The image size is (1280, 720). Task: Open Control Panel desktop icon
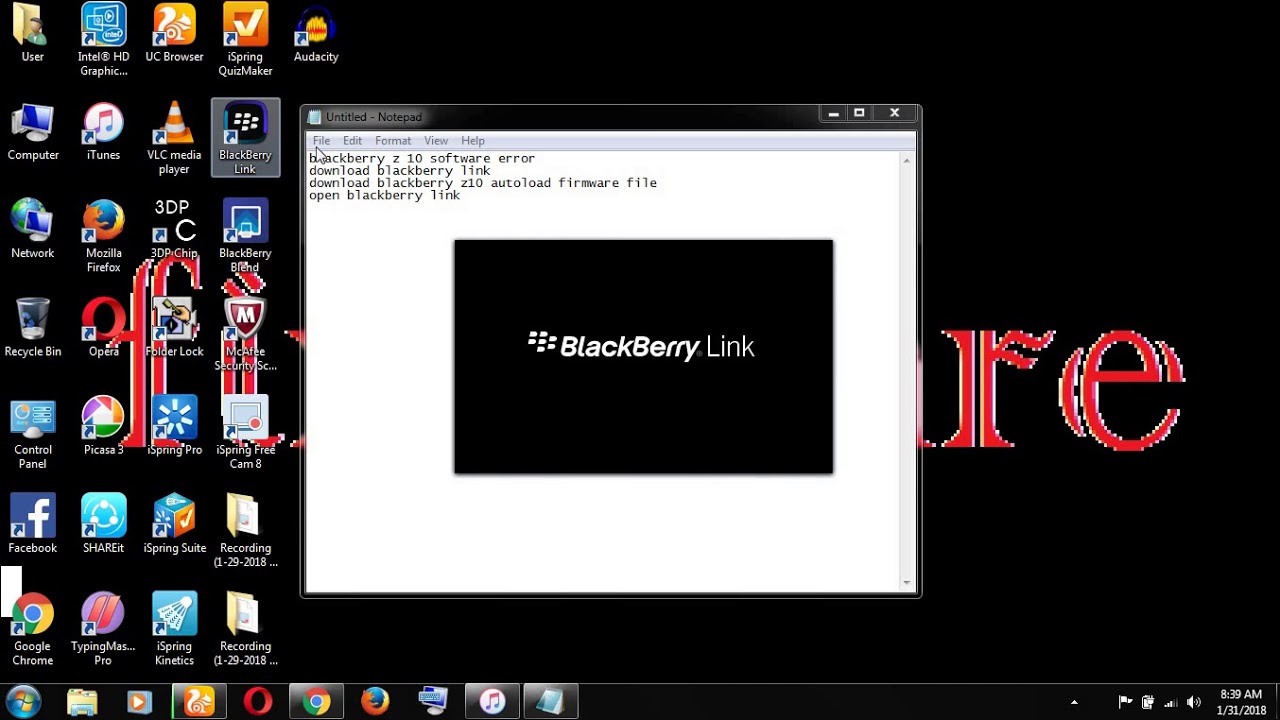click(32, 433)
